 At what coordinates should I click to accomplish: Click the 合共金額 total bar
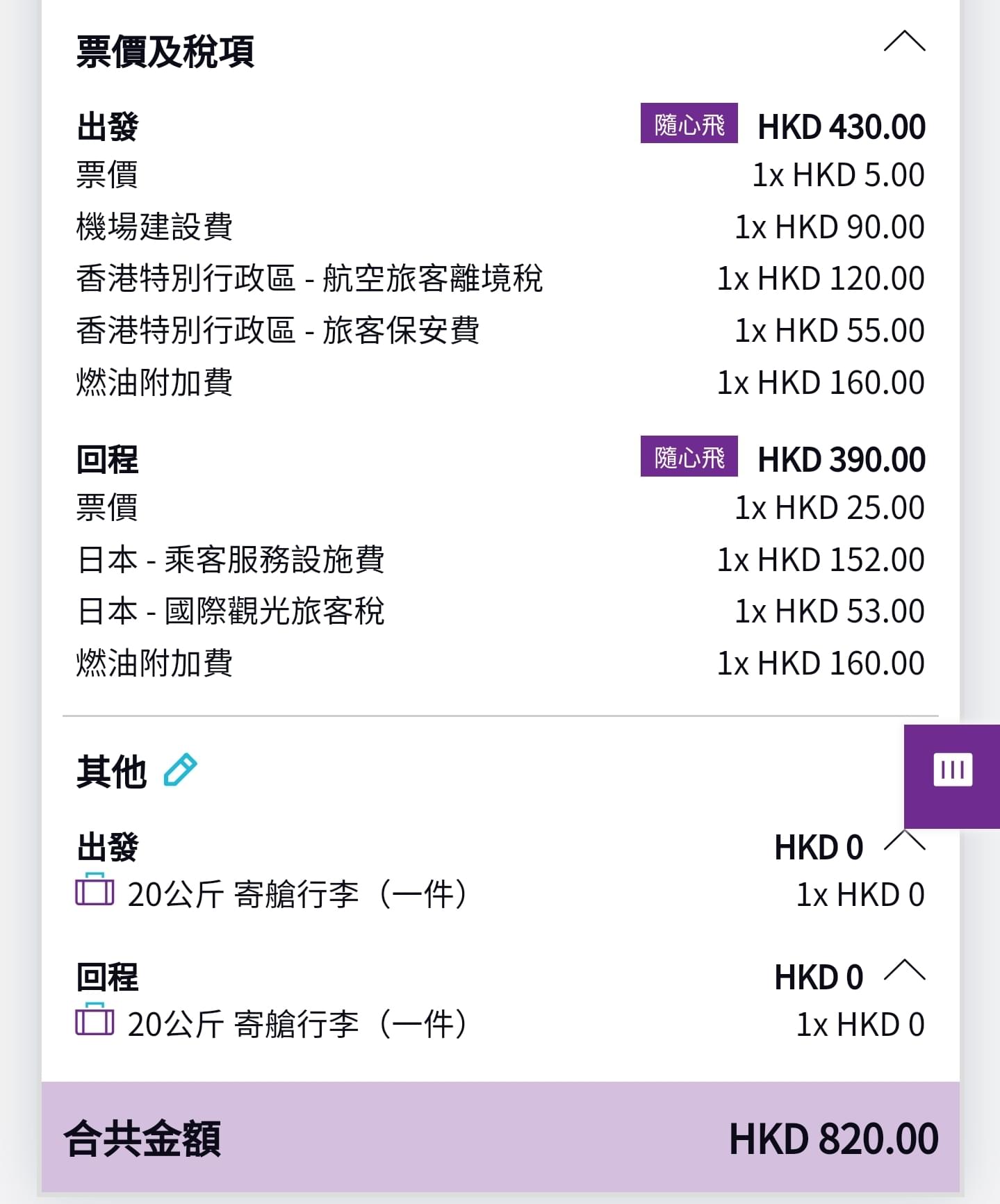[x=500, y=1137]
